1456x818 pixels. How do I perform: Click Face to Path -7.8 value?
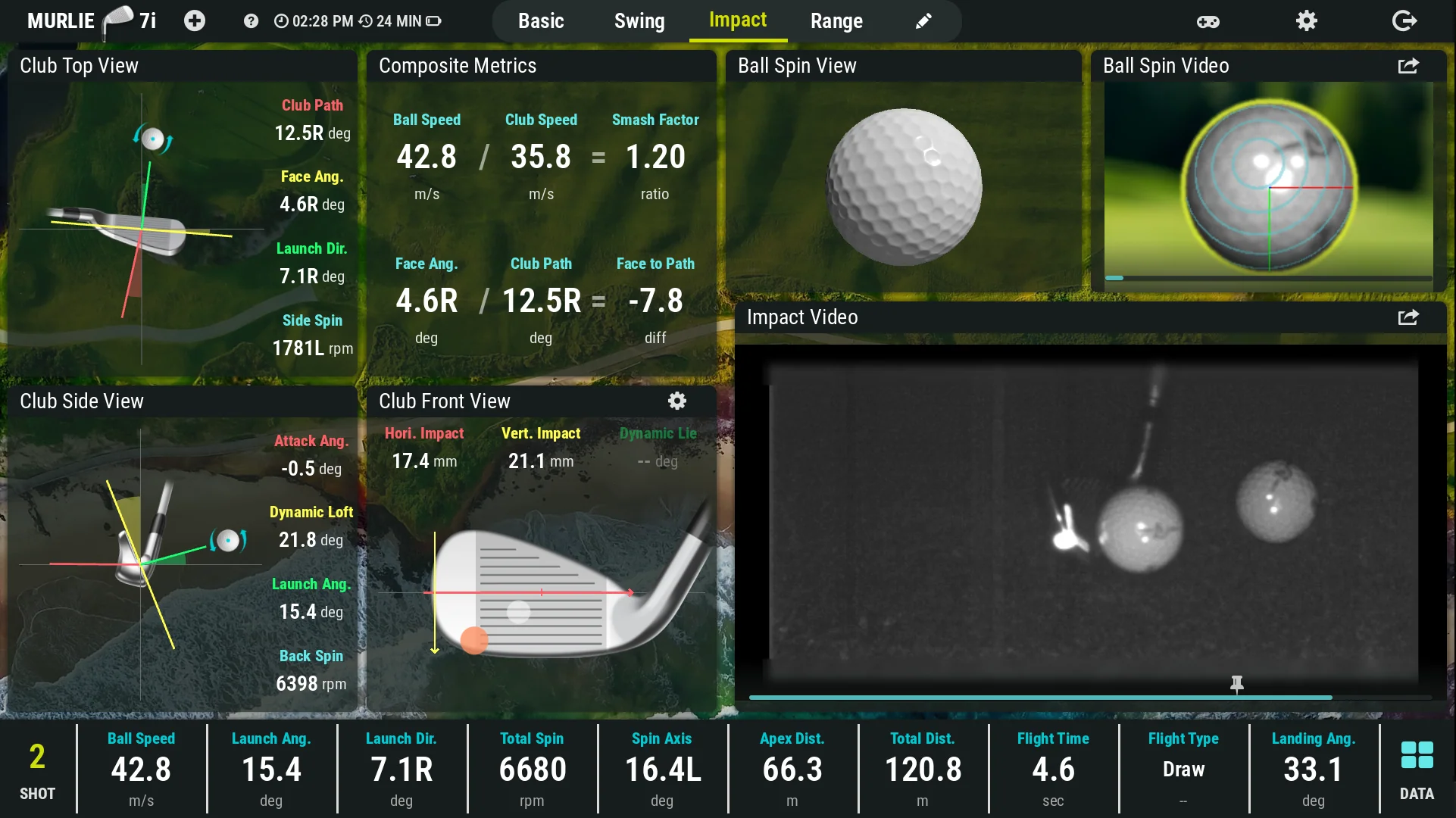click(x=655, y=301)
